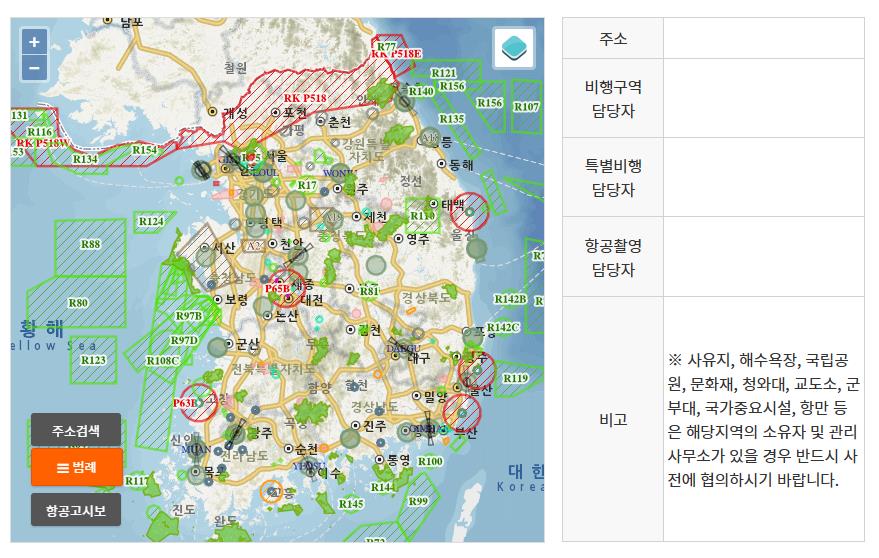Click the R124 zone label
879x558 pixels.
[150, 221]
